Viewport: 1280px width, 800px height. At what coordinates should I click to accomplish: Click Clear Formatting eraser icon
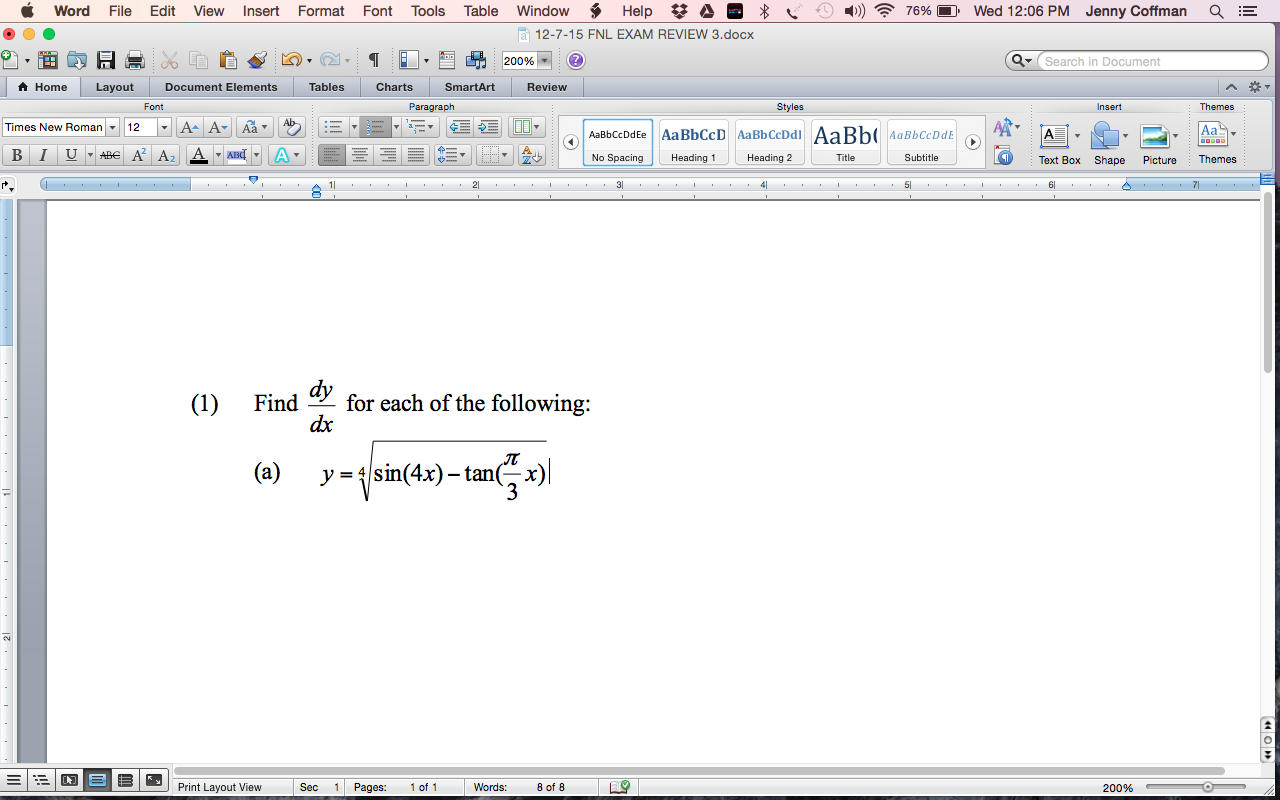[x=291, y=127]
